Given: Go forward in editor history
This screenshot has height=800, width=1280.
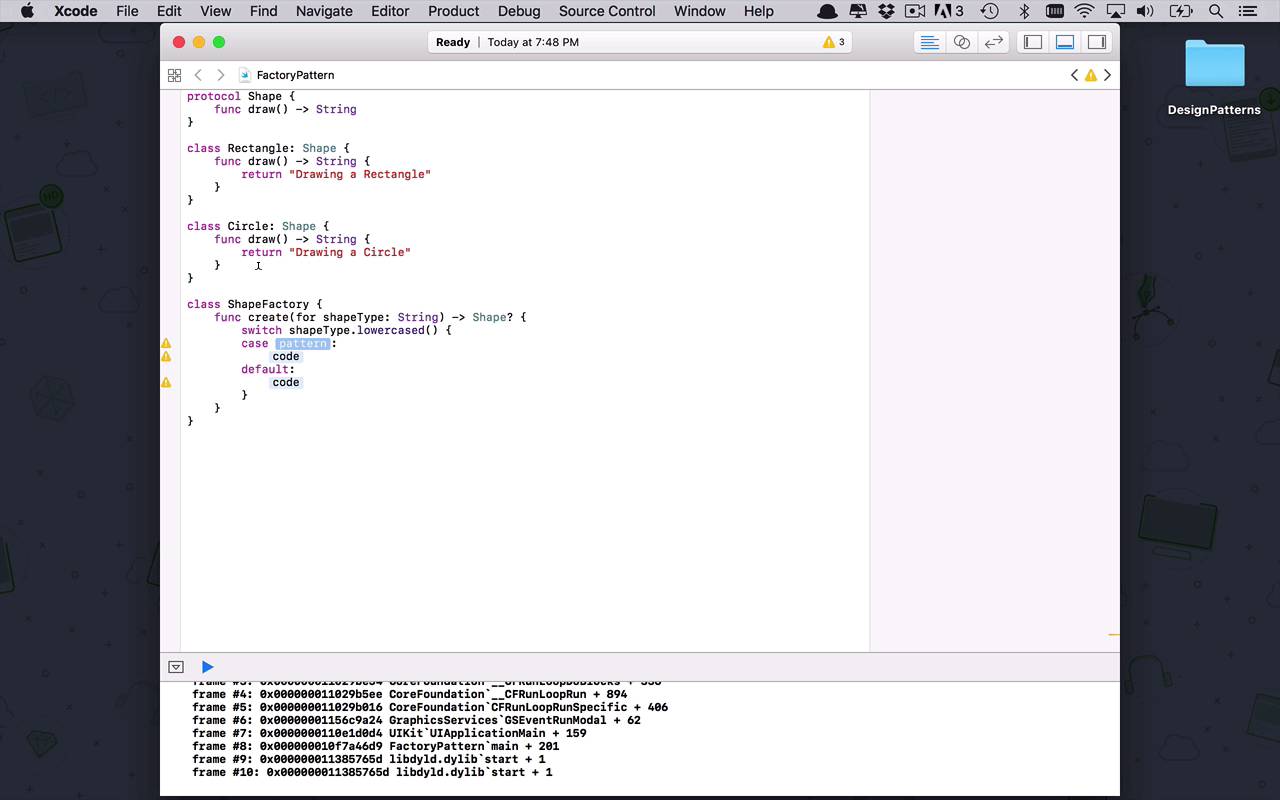Looking at the screenshot, I should 221,75.
